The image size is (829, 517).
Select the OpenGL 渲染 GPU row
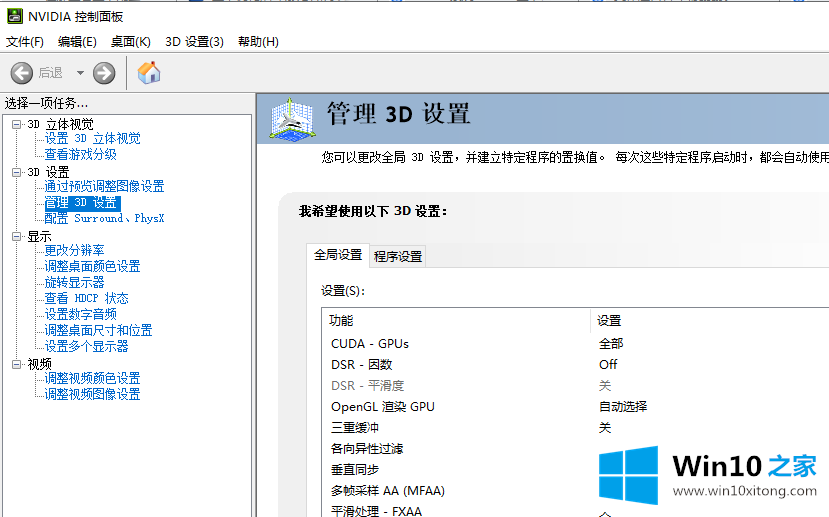(x=575, y=407)
